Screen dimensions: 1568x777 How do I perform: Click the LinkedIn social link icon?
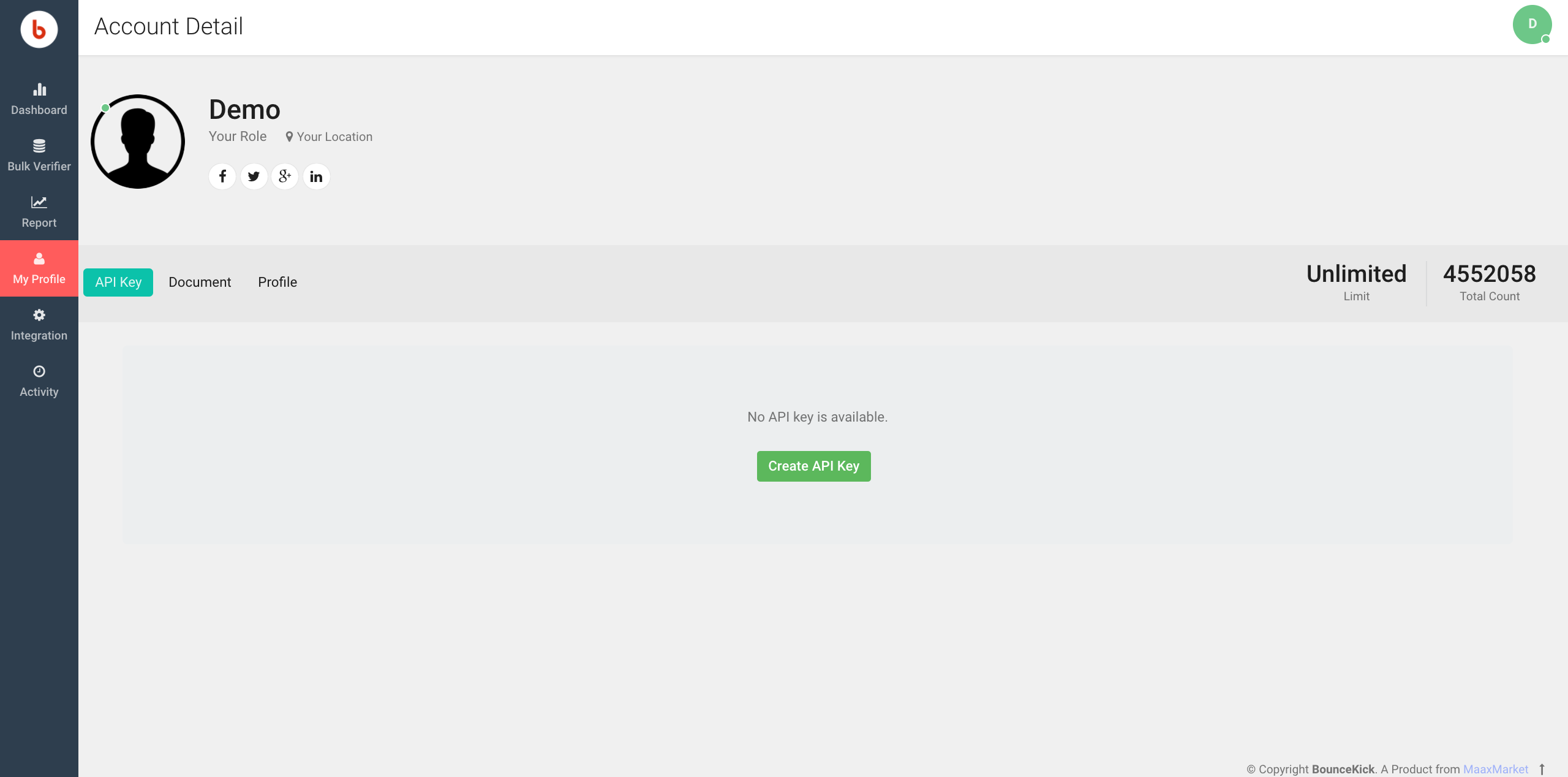315,176
